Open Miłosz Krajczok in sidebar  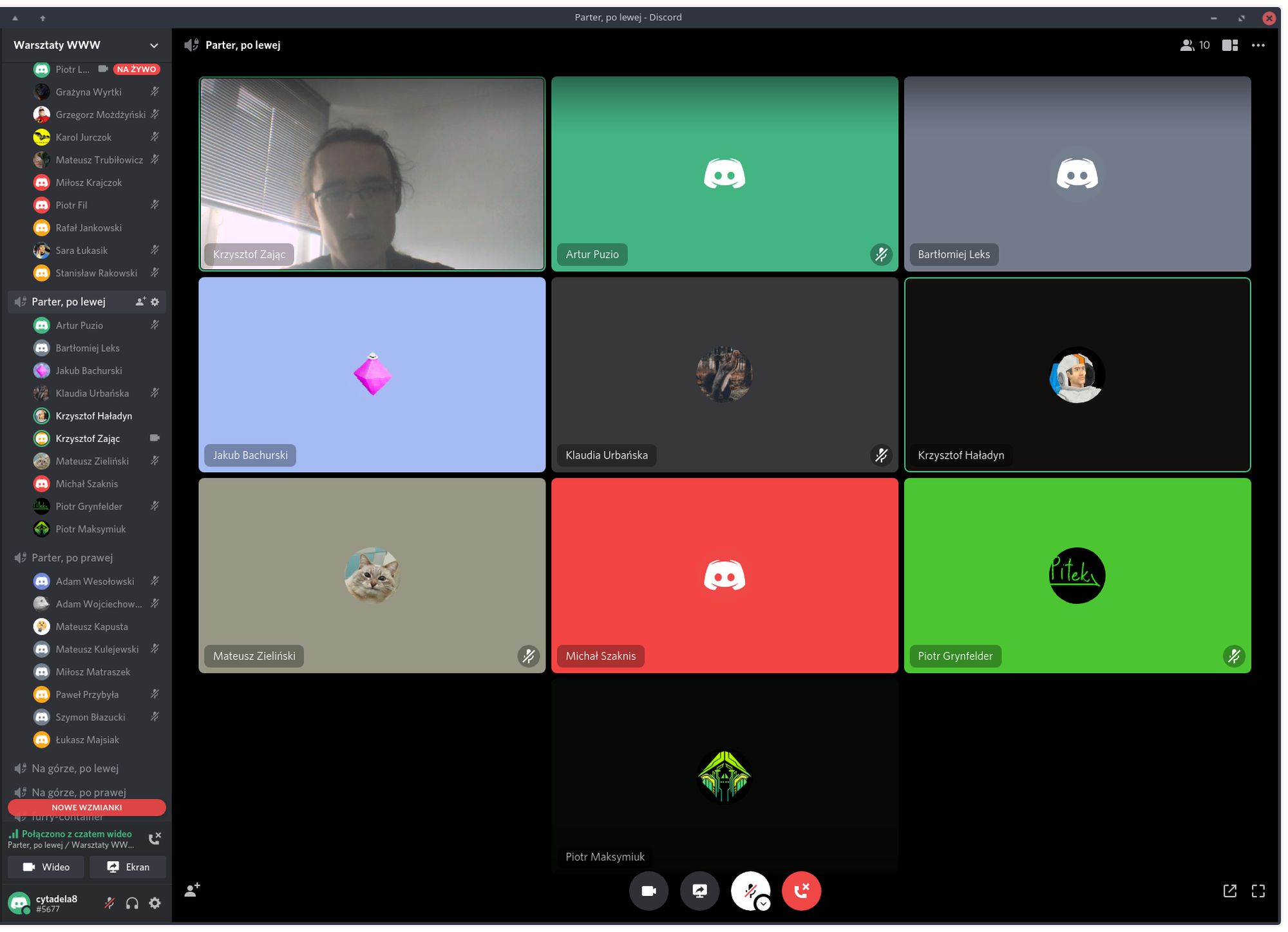tap(97, 182)
